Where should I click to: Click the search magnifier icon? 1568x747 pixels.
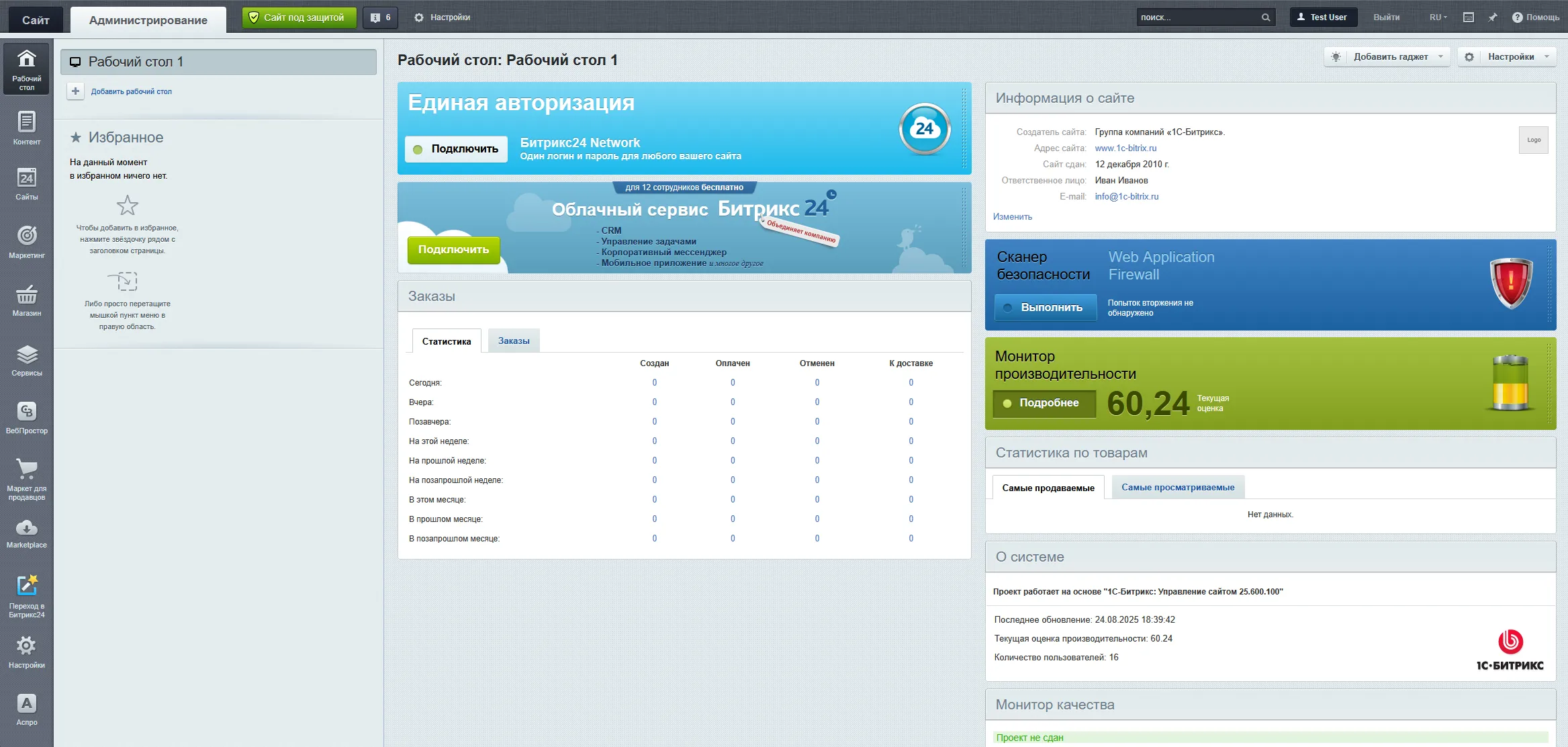[x=1266, y=17]
